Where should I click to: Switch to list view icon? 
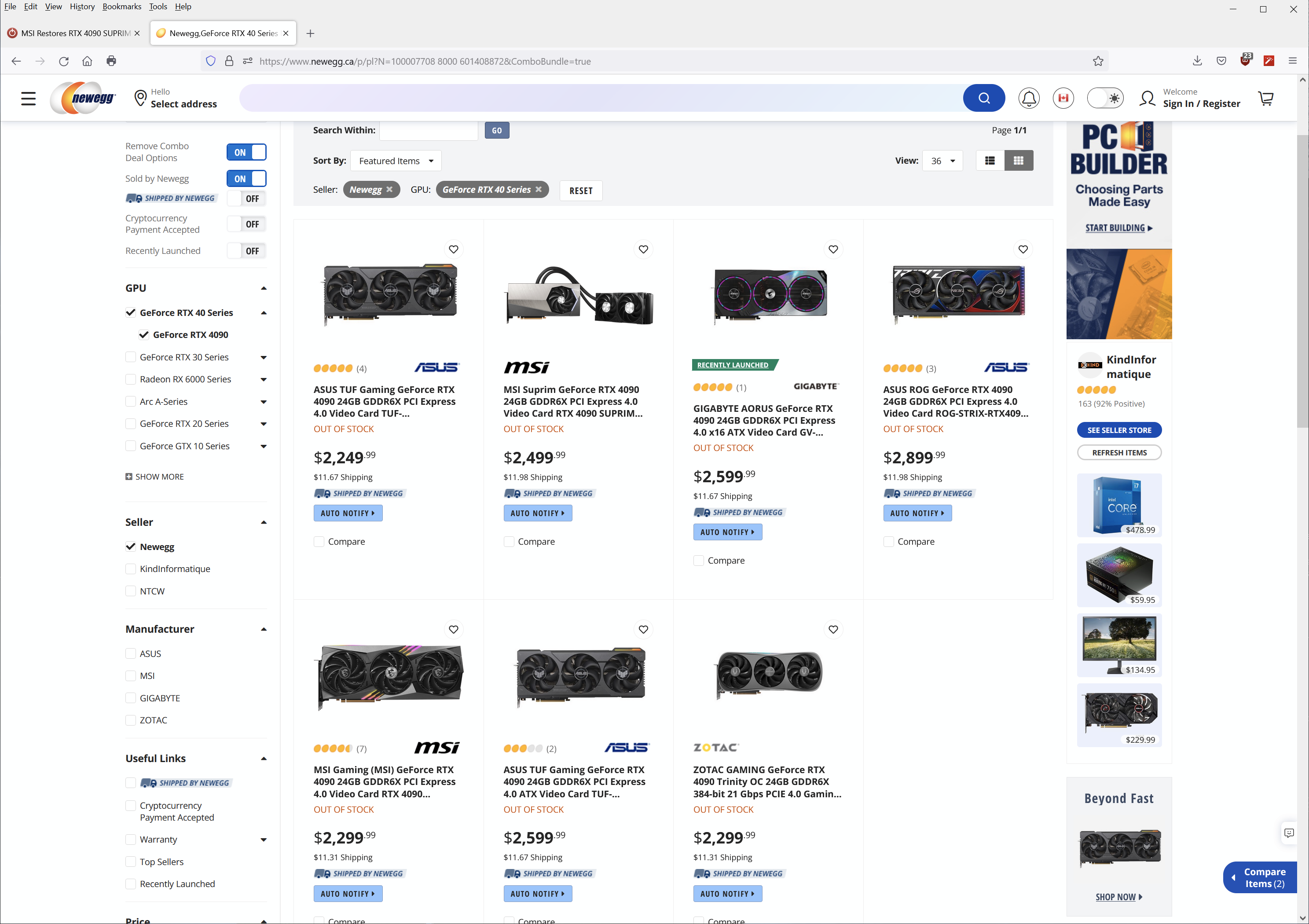990,161
